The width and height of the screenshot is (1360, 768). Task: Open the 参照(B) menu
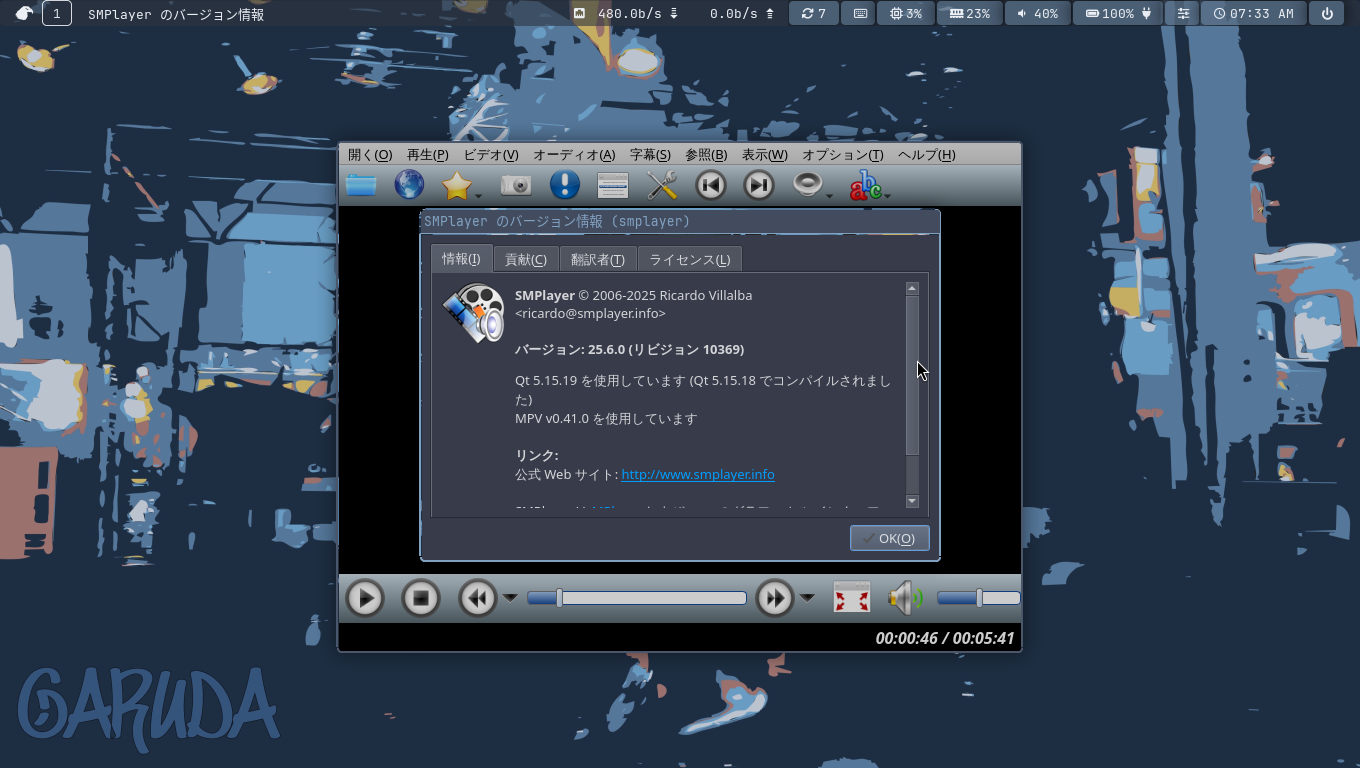[x=706, y=155]
